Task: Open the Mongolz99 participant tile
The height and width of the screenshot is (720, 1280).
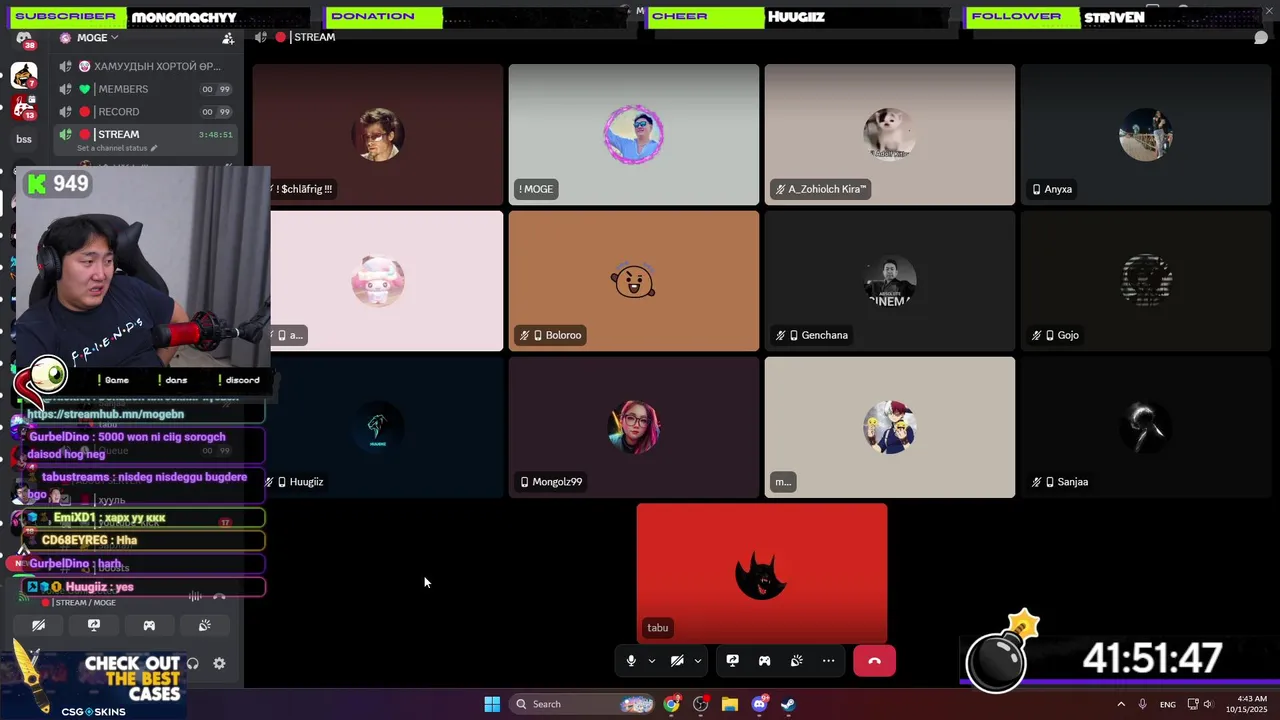Action: pos(634,427)
